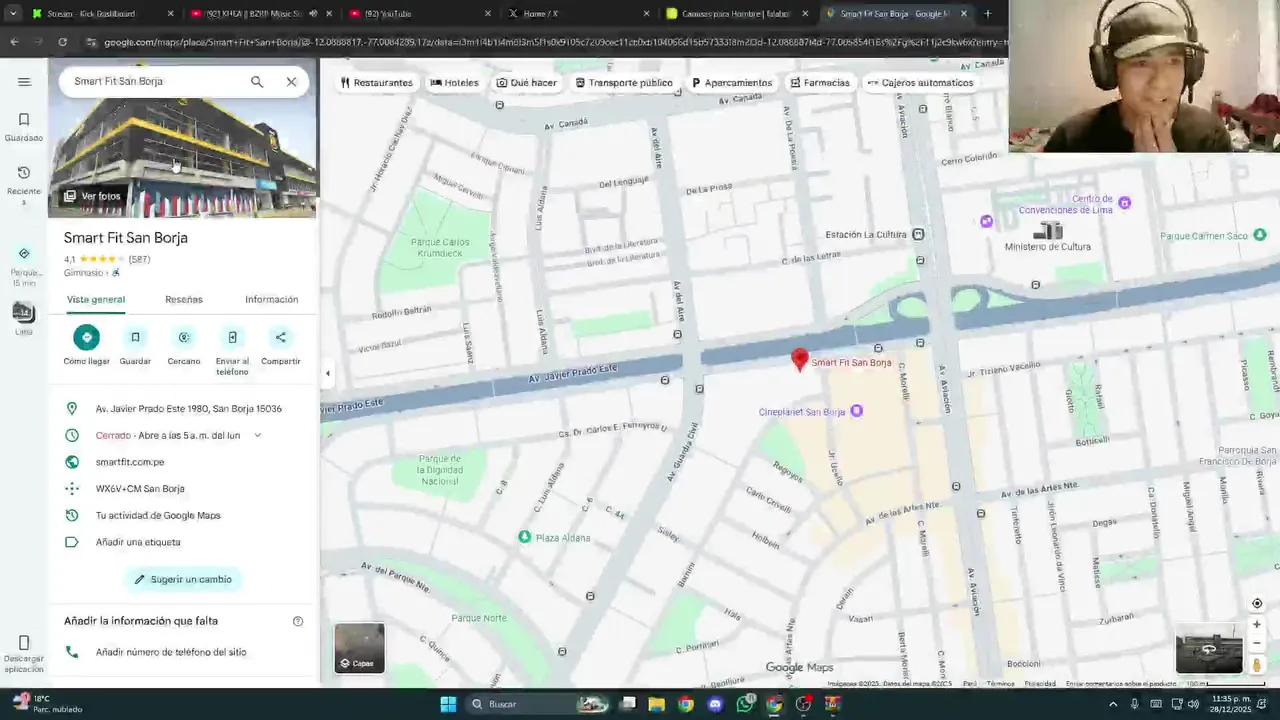This screenshot has height=720, width=1280.
Task: Open WhatsApp from the taskbar
Action: [745, 704]
